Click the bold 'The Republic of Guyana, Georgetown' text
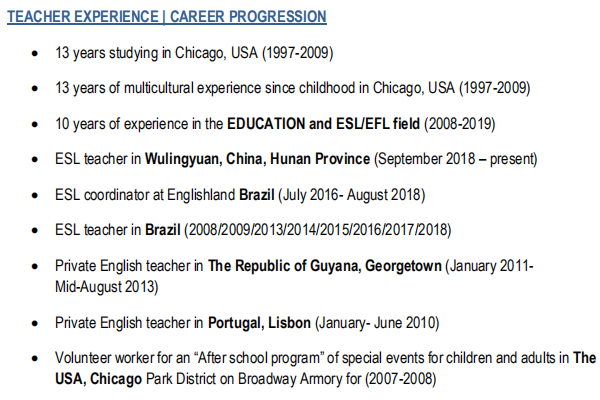Image resolution: width=600 pixels, height=400 pixels. pyautogui.click(x=325, y=265)
